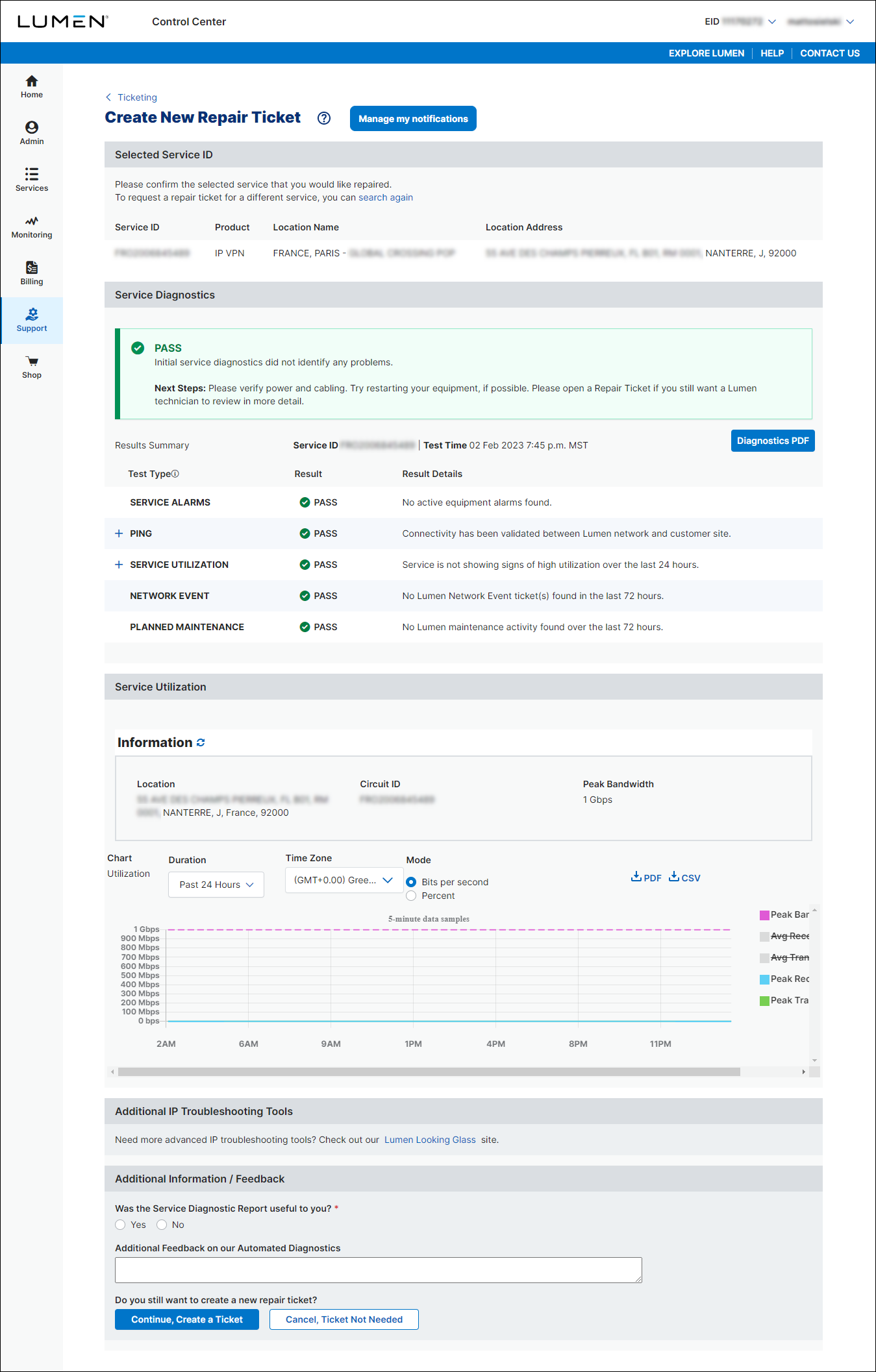Click the legend scroll down arrow
The height and width of the screenshot is (1372, 876).
click(814, 1060)
